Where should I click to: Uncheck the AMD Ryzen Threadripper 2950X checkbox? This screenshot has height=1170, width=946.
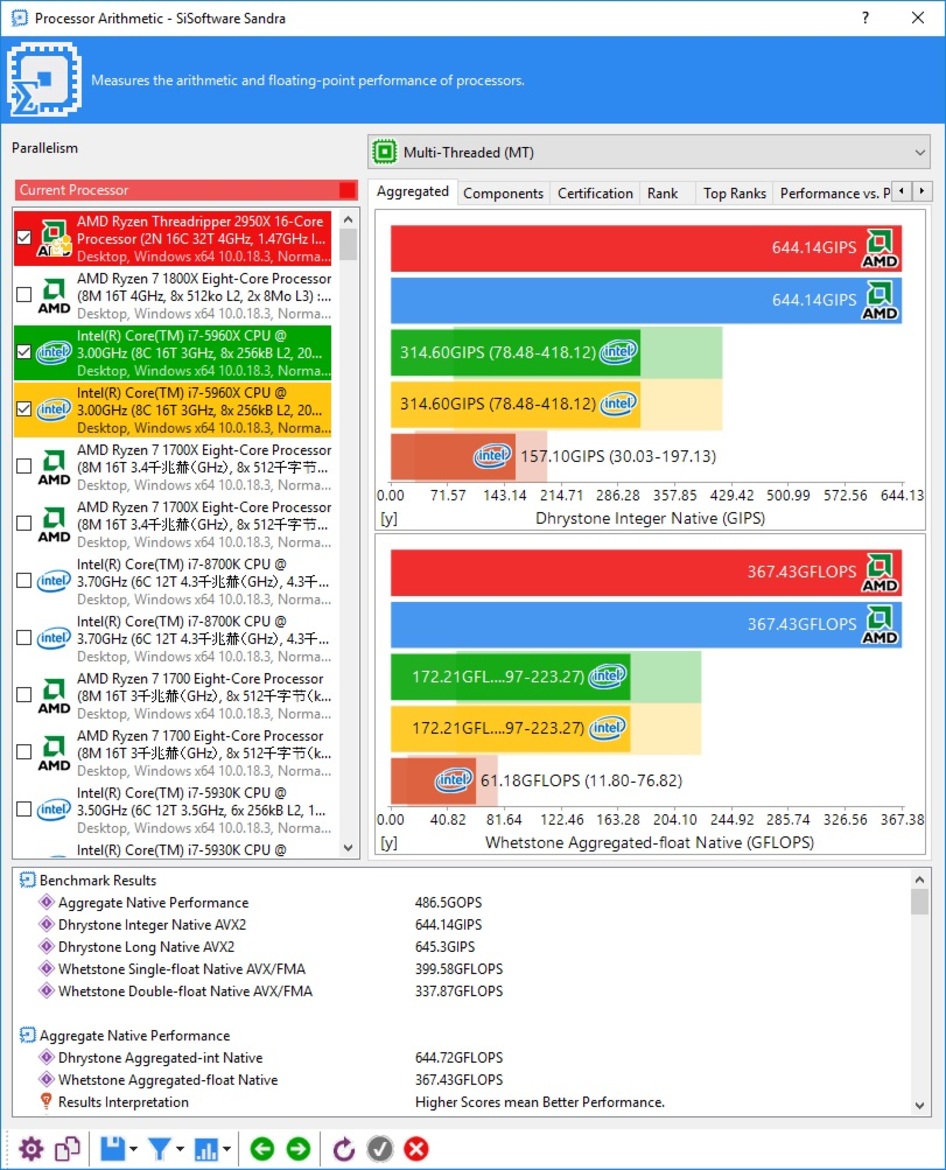pyautogui.click(x=25, y=237)
